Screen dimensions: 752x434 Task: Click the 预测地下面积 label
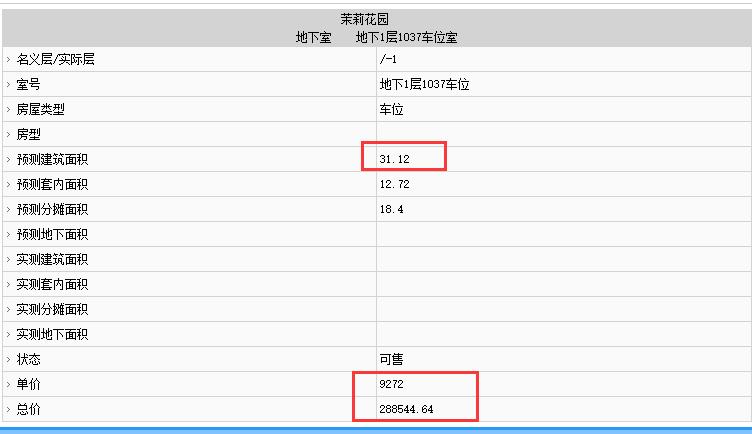point(52,235)
